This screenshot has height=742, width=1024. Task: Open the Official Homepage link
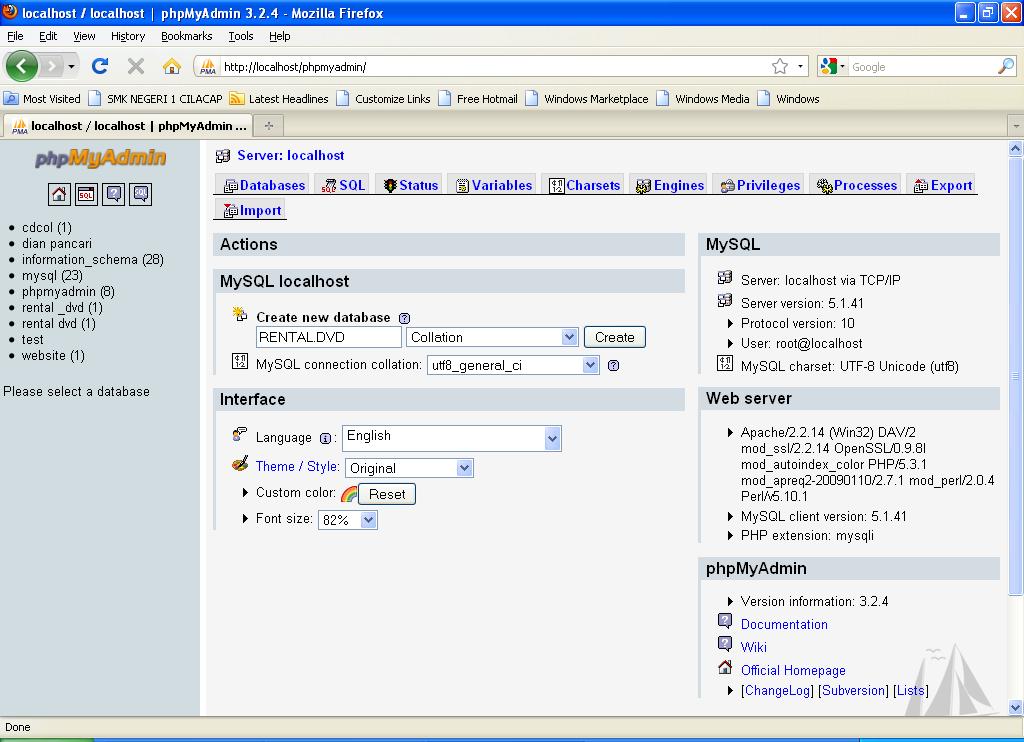tap(793, 670)
